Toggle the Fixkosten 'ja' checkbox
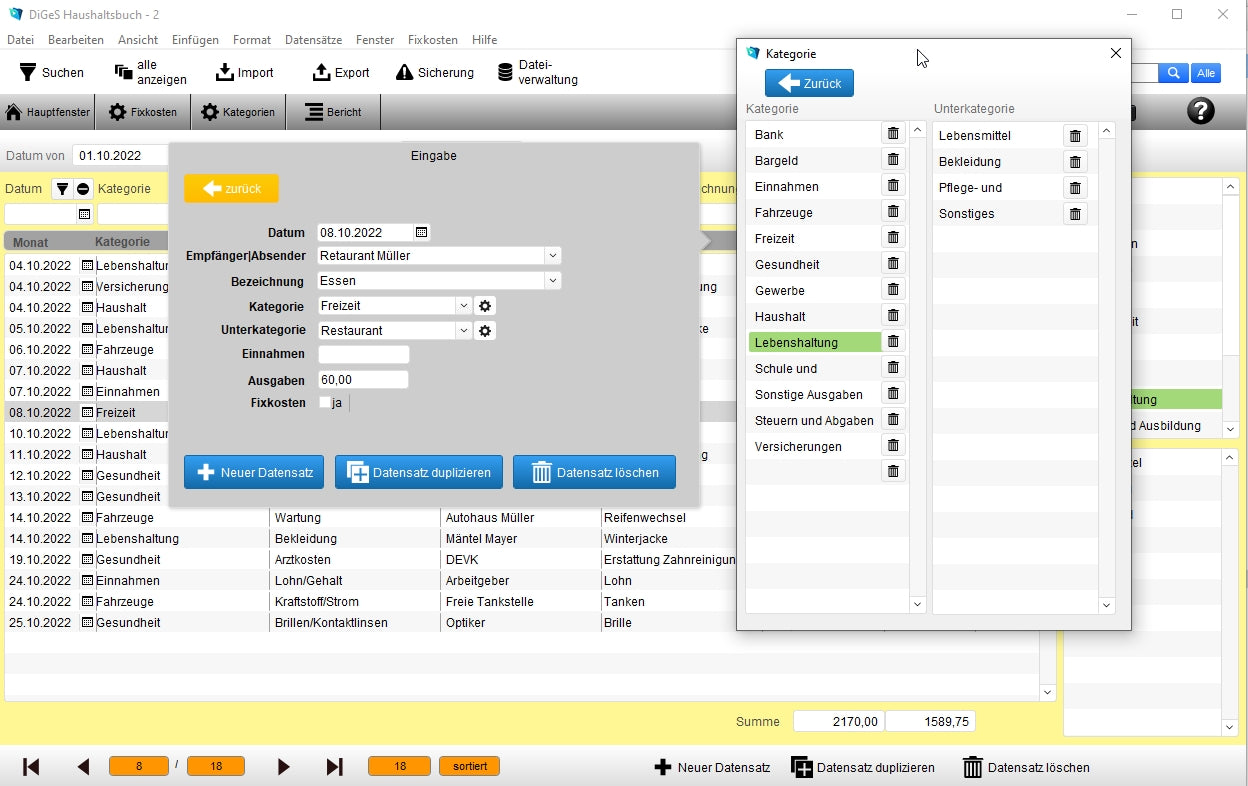Viewport: 1248px width, 786px height. (x=325, y=403)
